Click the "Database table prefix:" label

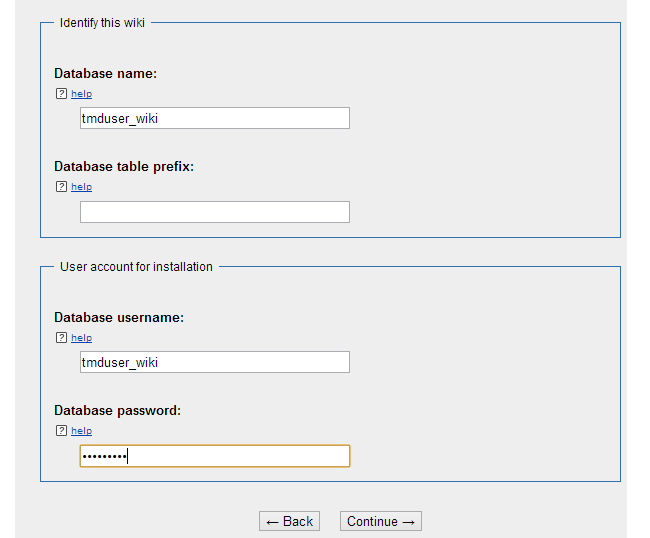pos(124,166)
